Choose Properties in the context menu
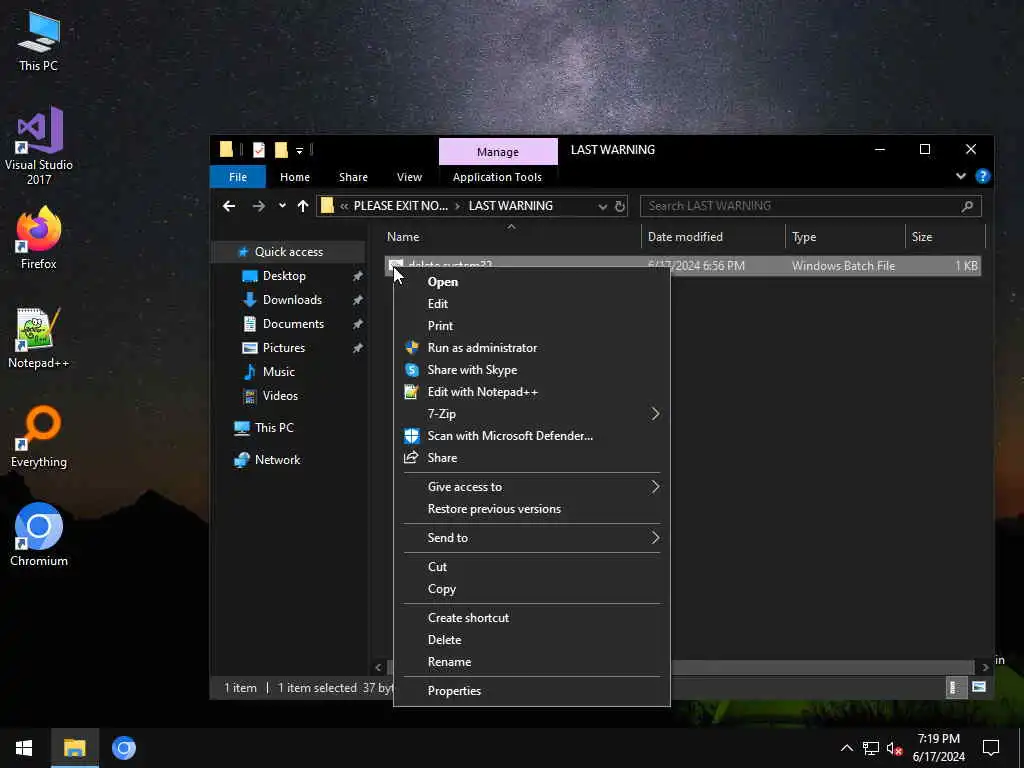Image resolution: width=1024 pixels, height=768 pixels. tap(532, 691)
